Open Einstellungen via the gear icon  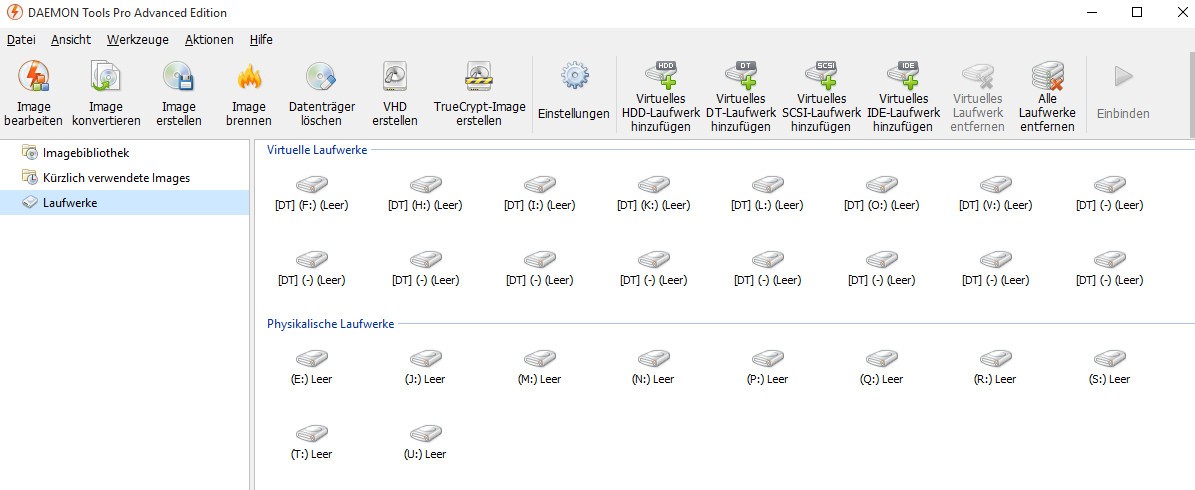573,78
